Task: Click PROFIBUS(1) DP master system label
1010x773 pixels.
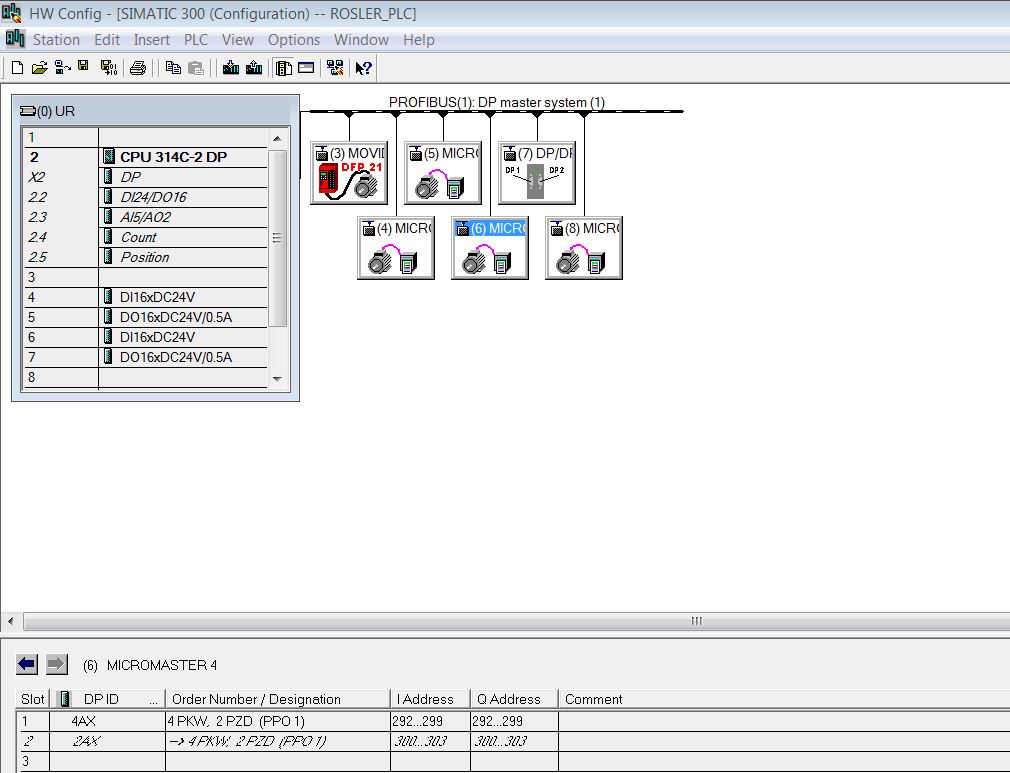Action: pos(497,102)
